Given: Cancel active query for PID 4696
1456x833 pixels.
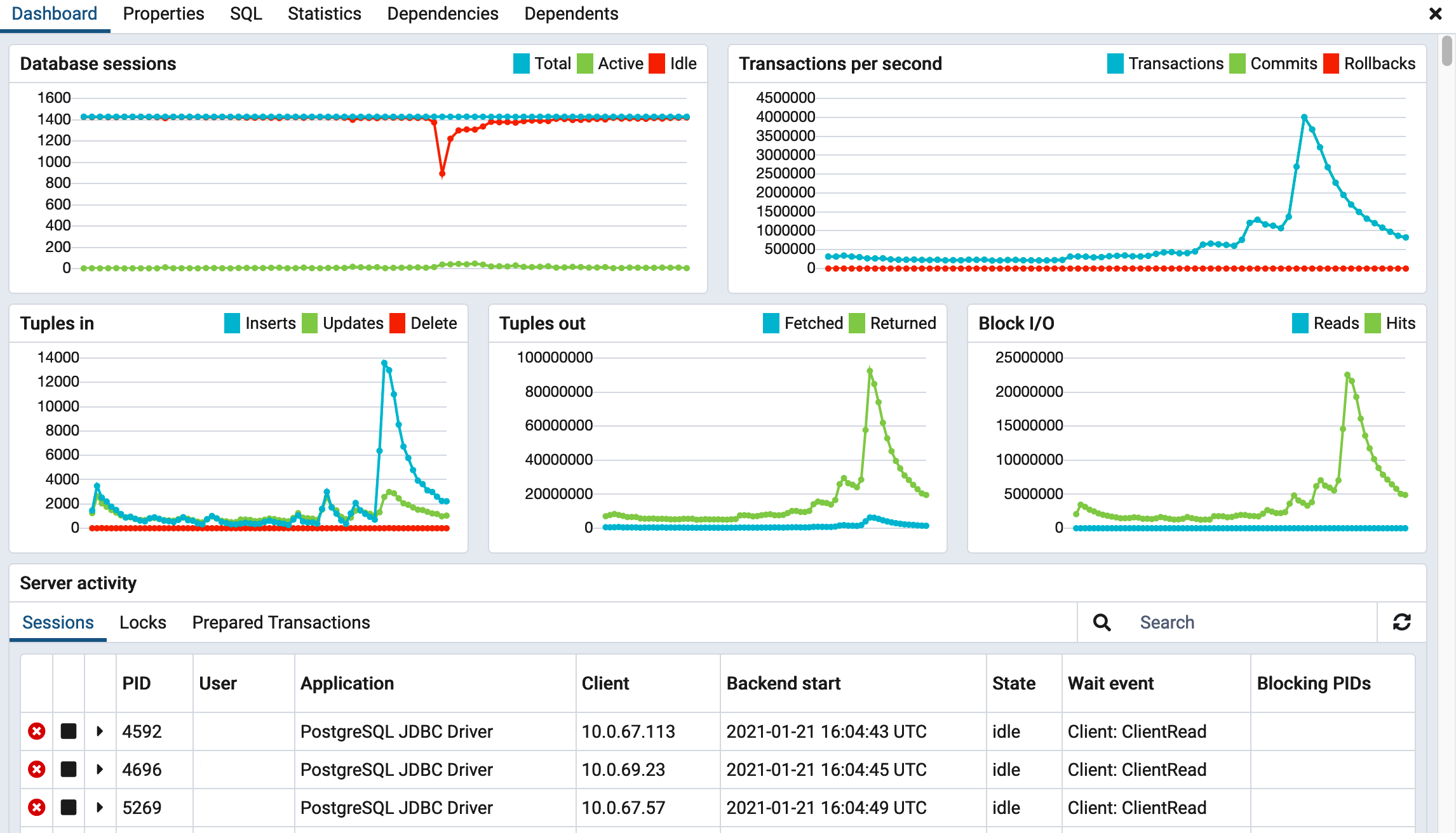Looking at the screenshot, I should pyautogui.click(x=69, y=770).
